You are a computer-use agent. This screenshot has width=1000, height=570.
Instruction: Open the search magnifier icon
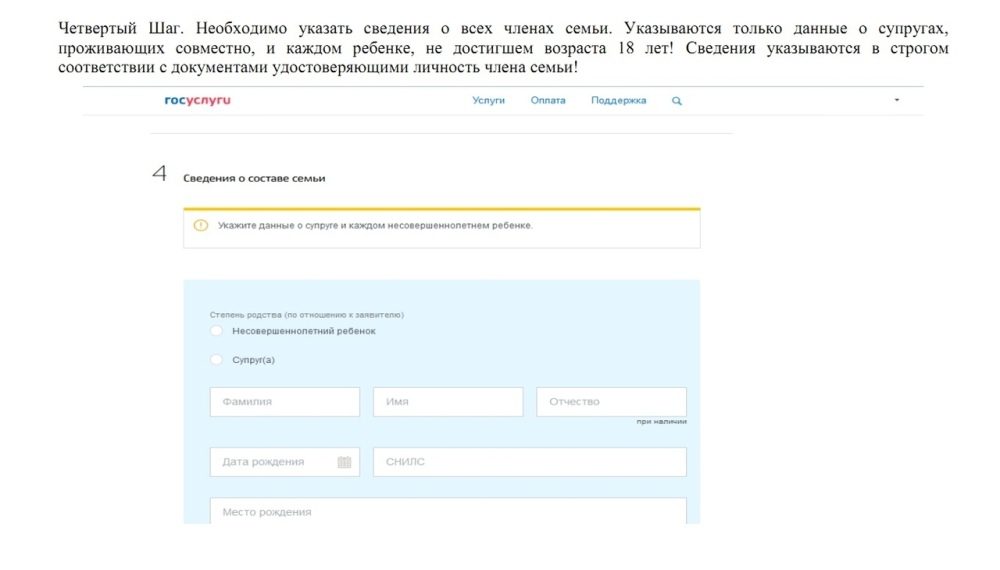coord(677,101)
